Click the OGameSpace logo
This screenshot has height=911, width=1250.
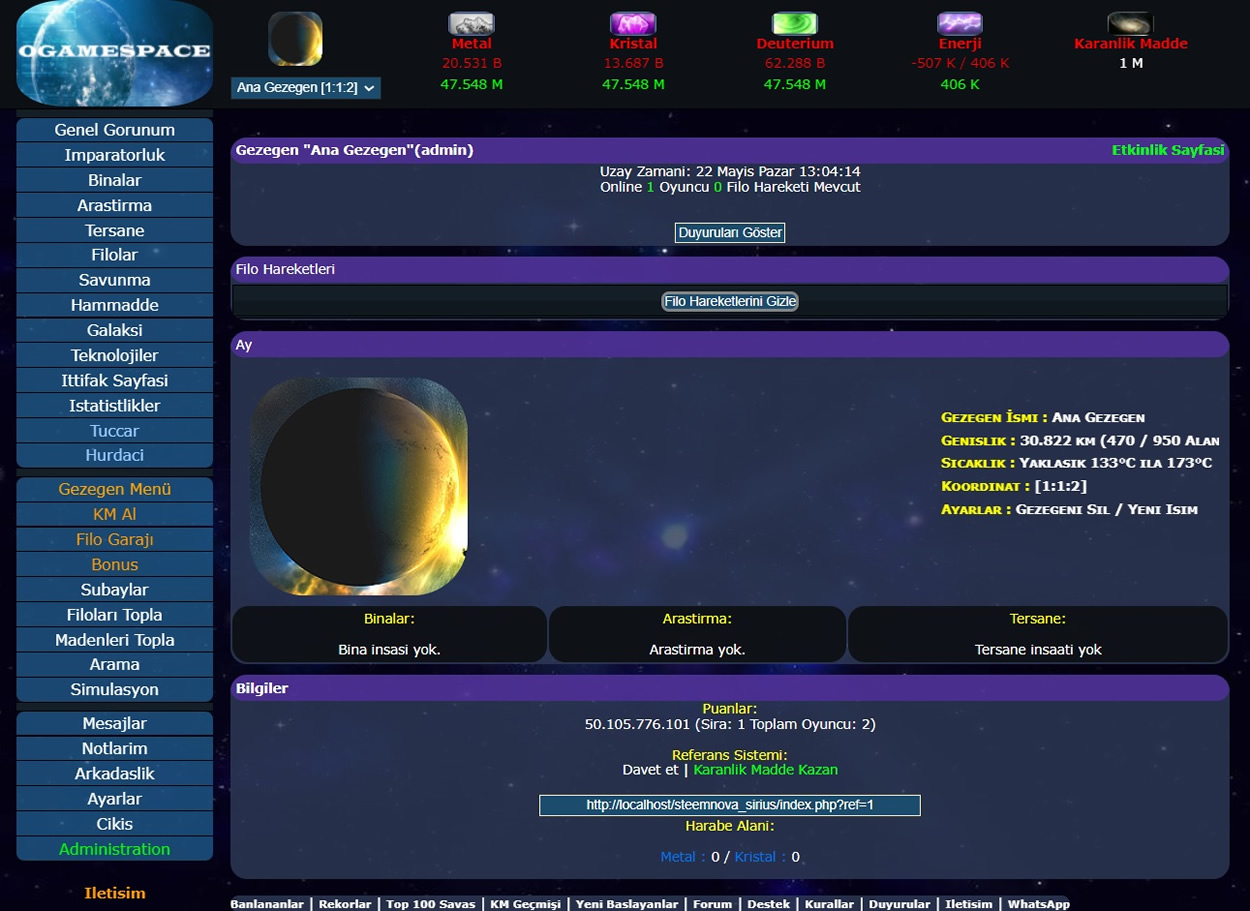click(x=114, y=53)
